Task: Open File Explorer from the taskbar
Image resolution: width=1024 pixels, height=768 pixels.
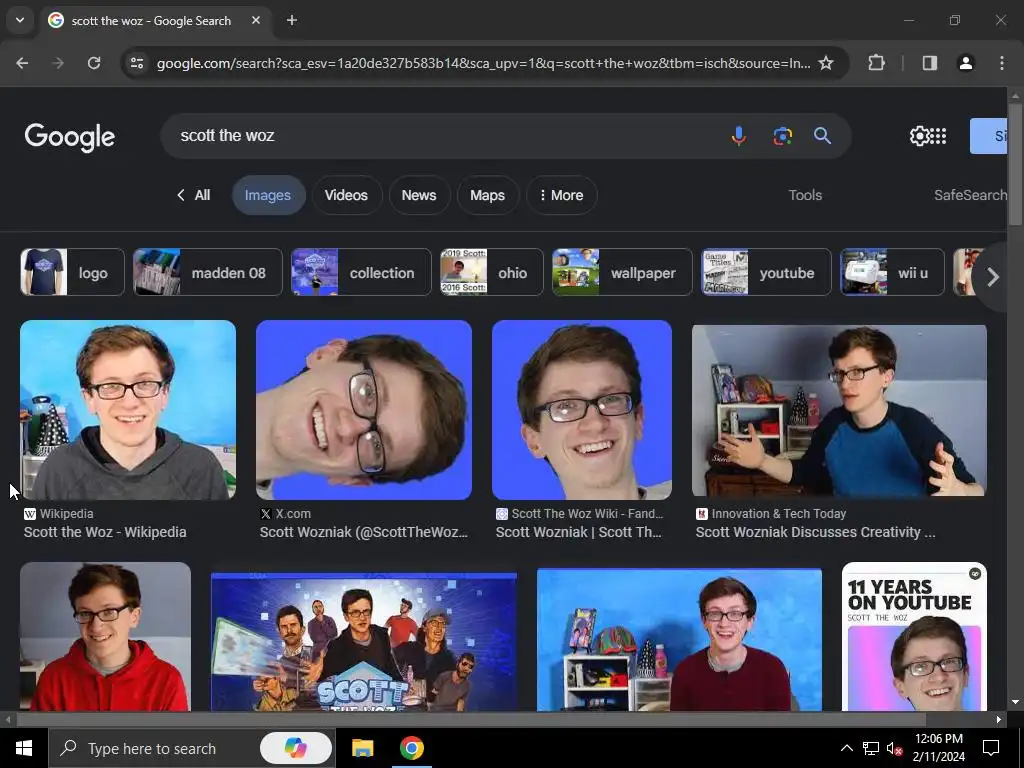Action: [x=362, y=748]
